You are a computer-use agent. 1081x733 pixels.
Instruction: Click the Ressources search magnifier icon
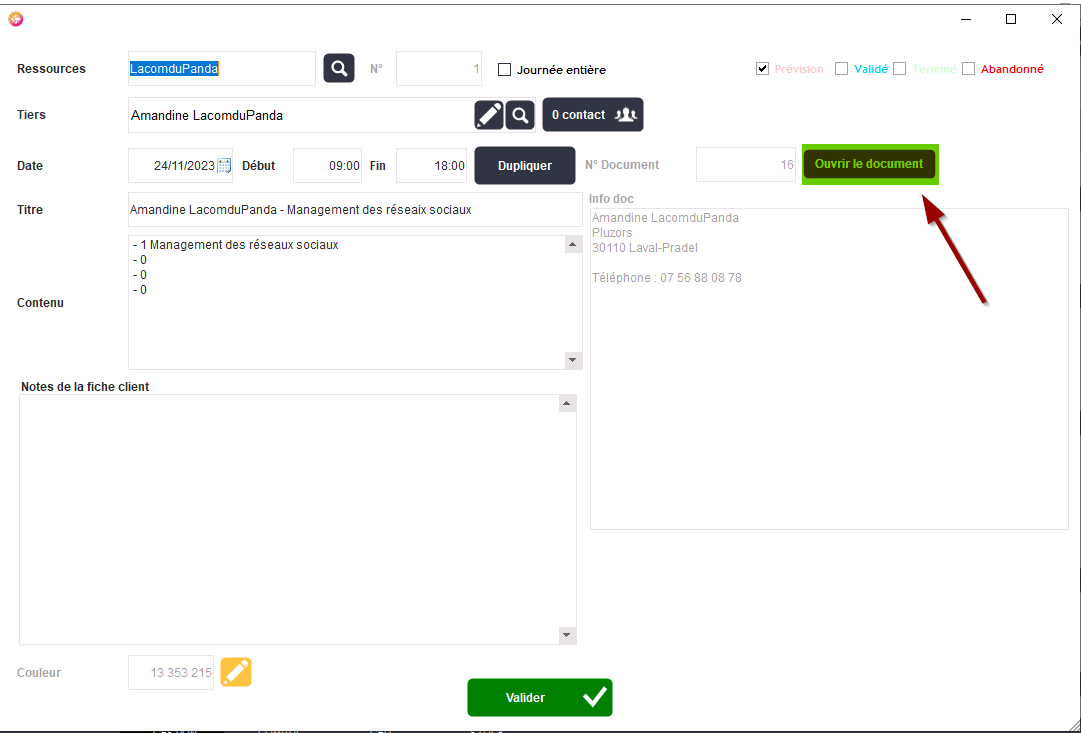[x=339, y=68]
